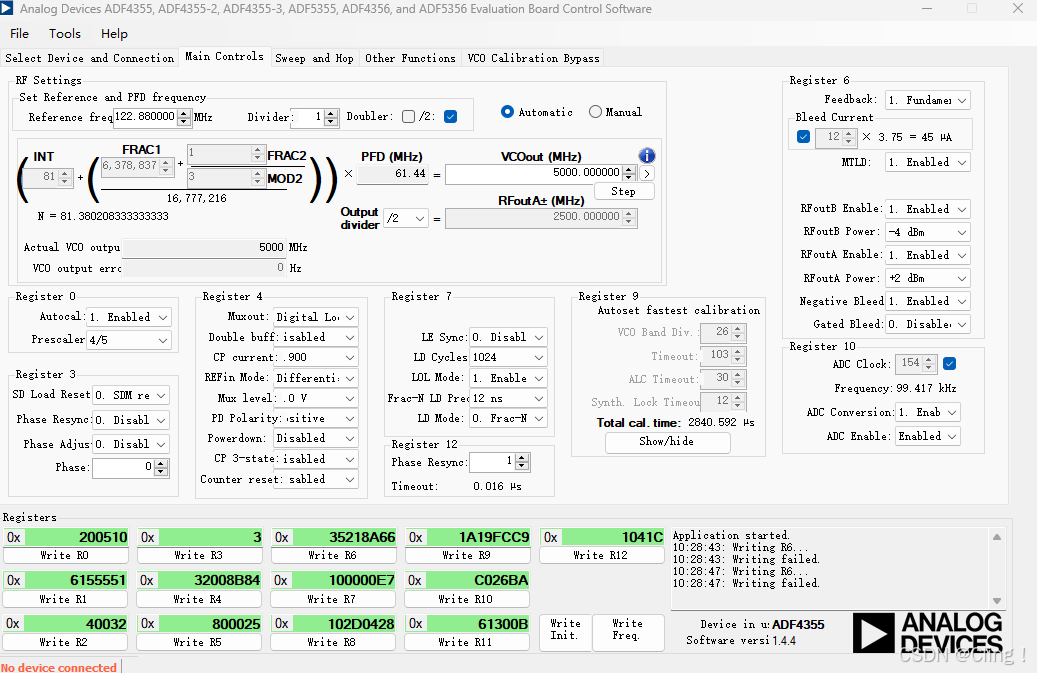Viewport: 1037px width, 673px height.
Task: Open the File menu
Action: click(x=19, y=34)
